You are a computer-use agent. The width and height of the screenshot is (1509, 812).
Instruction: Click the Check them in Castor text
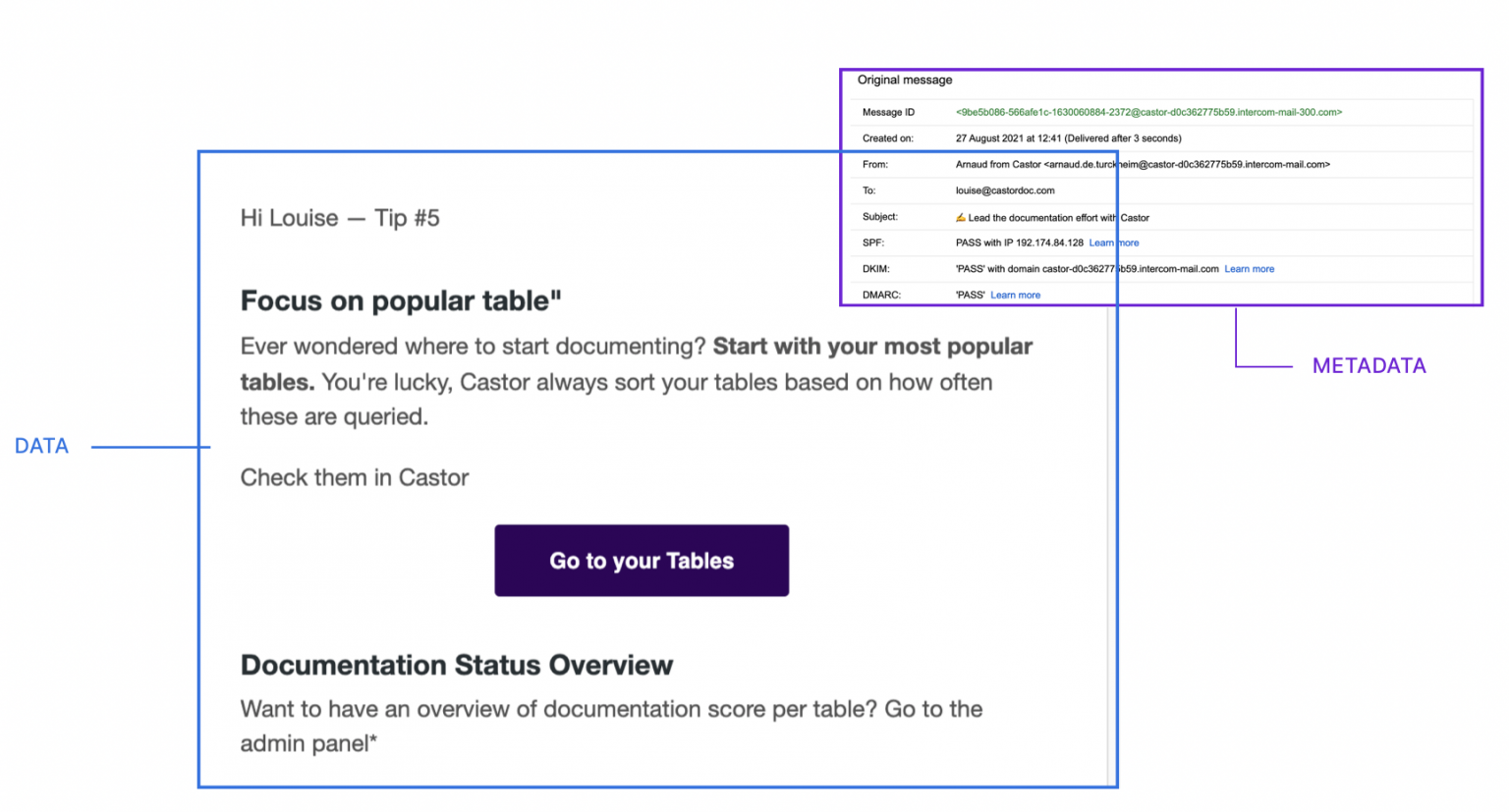355,477
